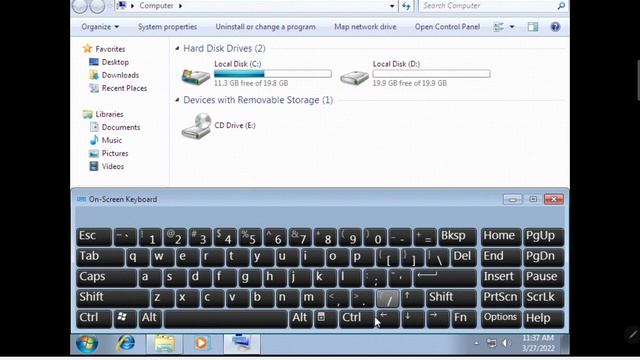
Task: Click the network tray icon
Action: coord(491,343)
